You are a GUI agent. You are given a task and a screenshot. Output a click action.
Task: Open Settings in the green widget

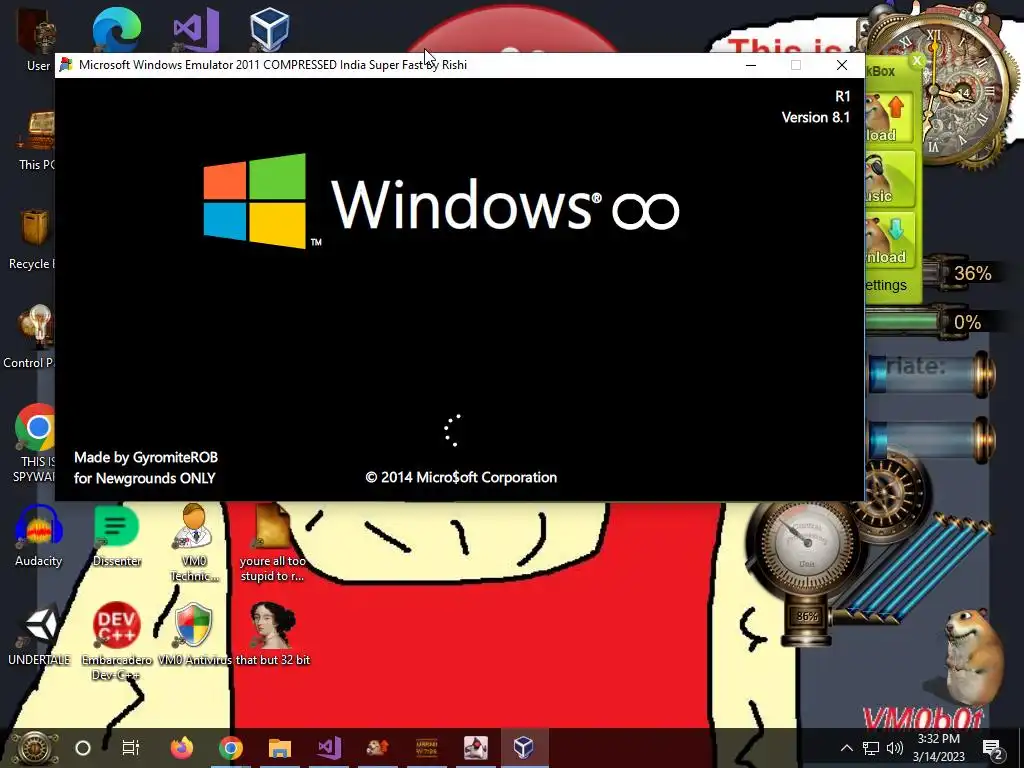(x=886, y=285)
